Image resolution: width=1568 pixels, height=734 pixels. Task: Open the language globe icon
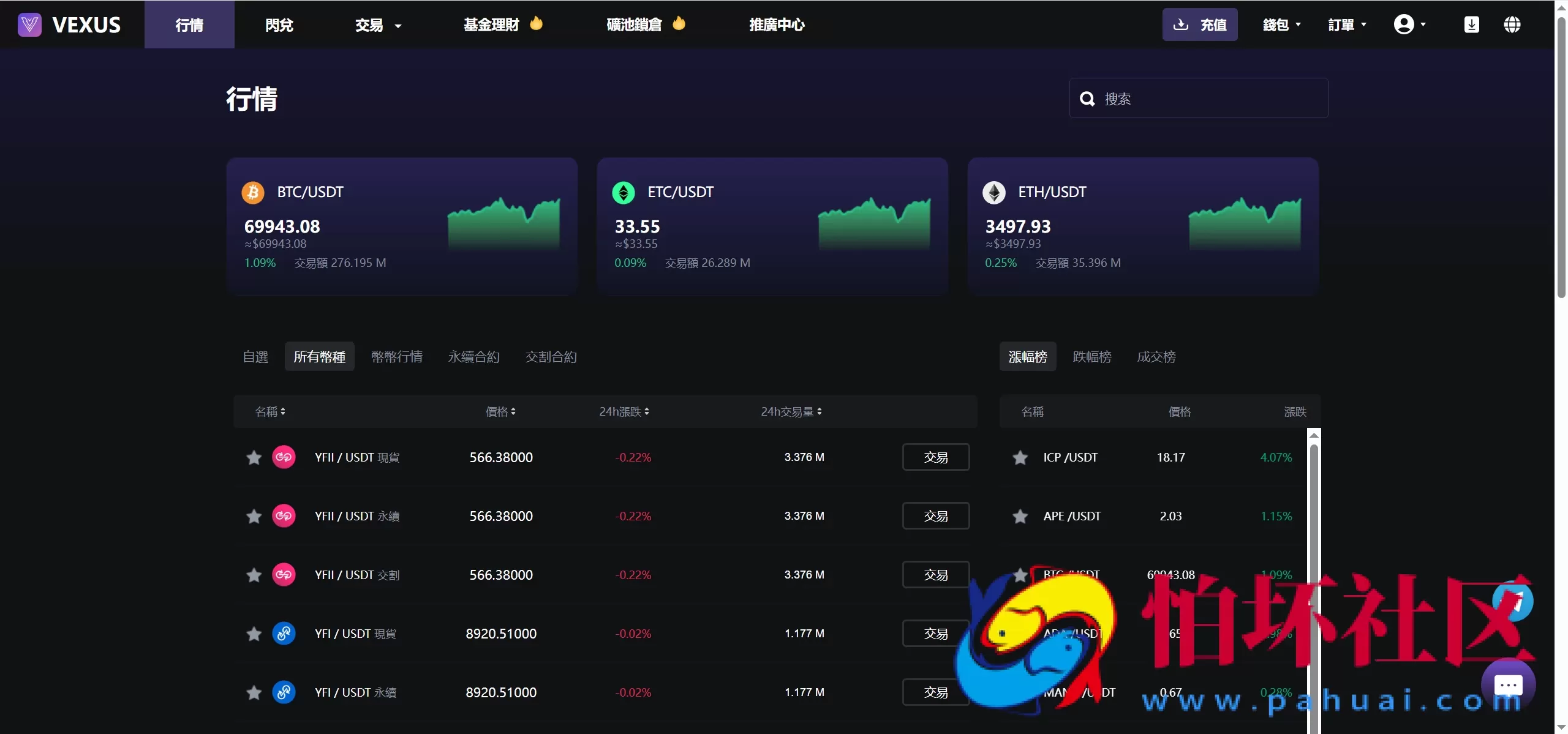[1513, 24]
